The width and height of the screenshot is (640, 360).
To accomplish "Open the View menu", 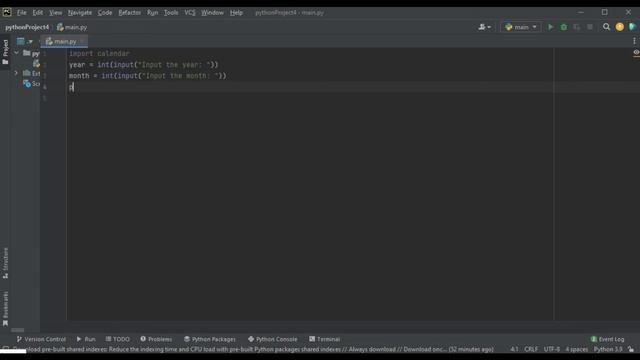I will pos(56,13).
